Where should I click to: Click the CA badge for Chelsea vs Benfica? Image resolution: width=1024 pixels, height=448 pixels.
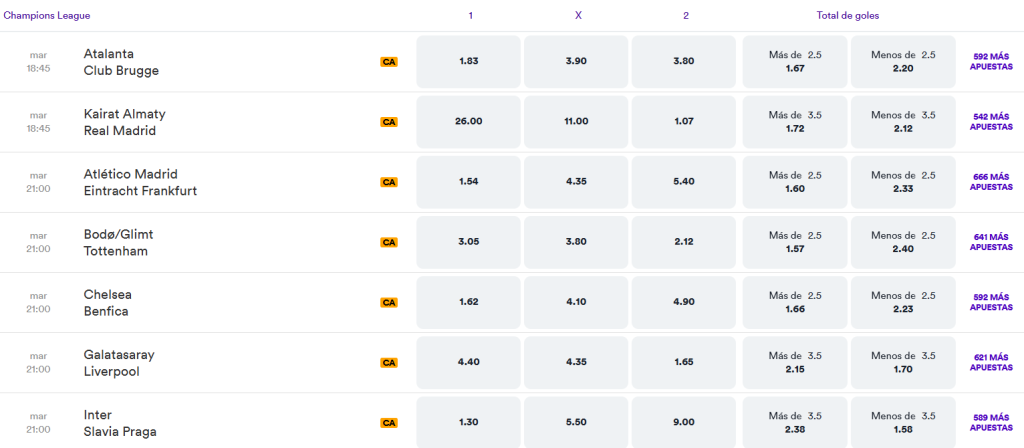[x=389, y=302]
